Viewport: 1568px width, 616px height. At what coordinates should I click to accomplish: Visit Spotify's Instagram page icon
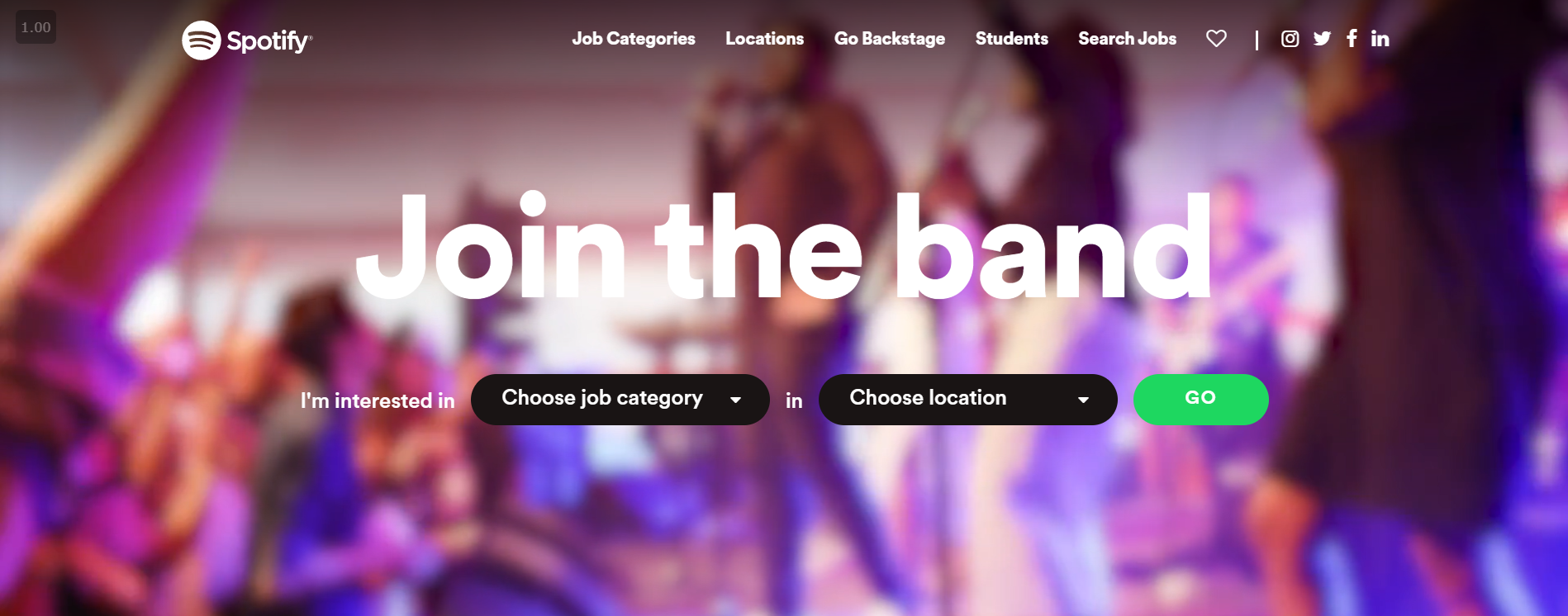1290,39
